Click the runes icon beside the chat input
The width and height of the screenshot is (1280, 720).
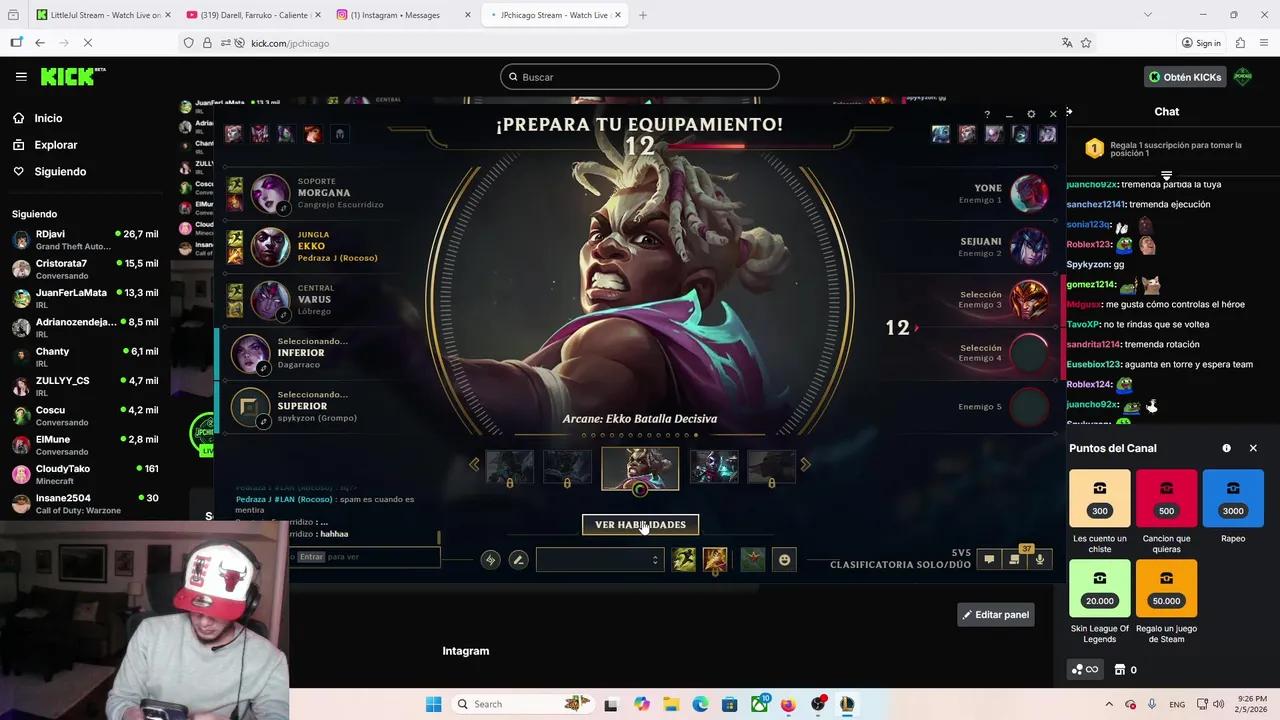coord(490,559)
